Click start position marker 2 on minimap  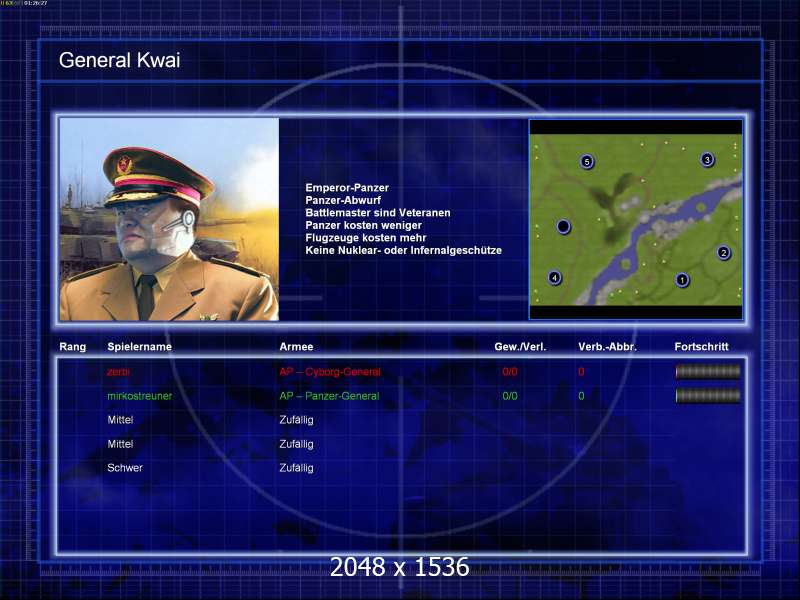click(723, 253)
